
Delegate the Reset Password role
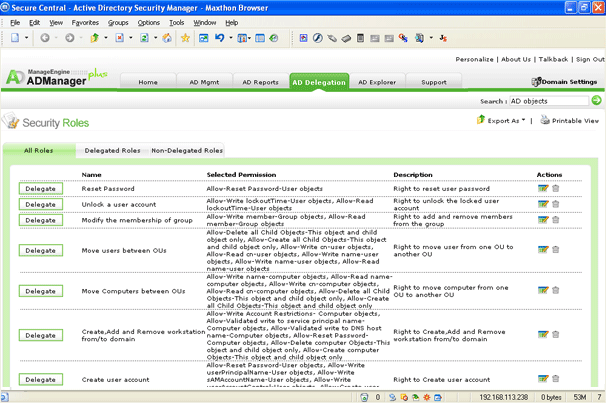coord(41,189)
